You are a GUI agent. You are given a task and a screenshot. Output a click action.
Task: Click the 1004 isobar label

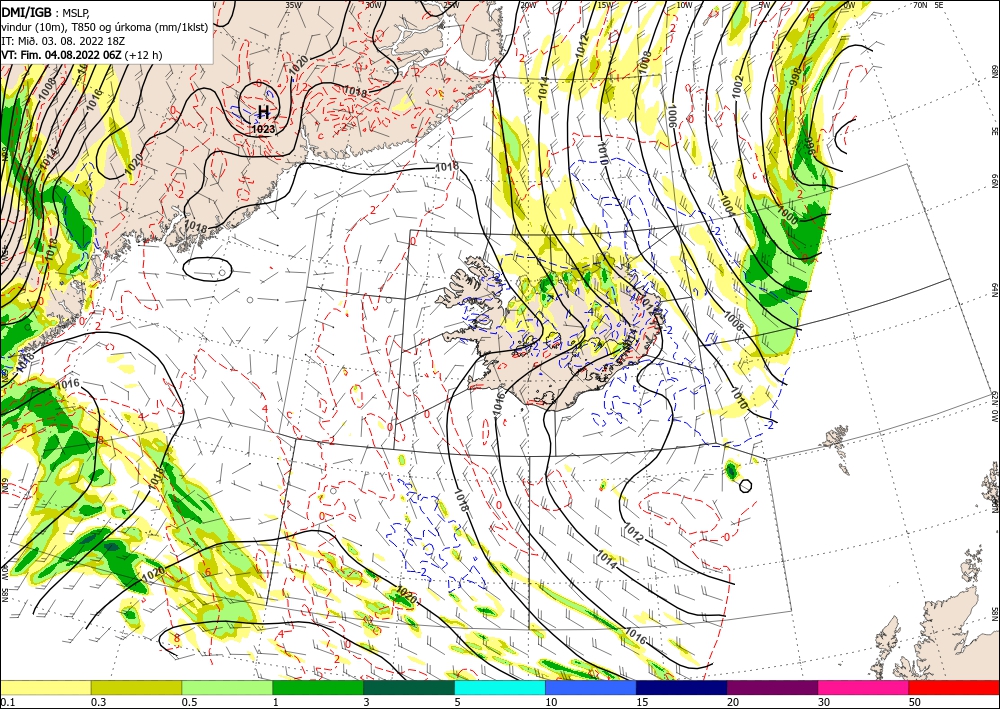[726, 204]
